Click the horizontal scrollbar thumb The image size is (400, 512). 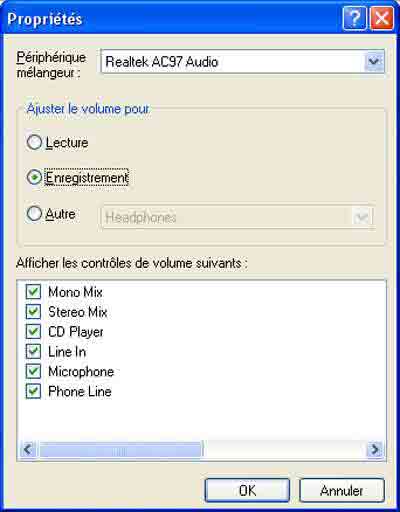click(121, 449)
